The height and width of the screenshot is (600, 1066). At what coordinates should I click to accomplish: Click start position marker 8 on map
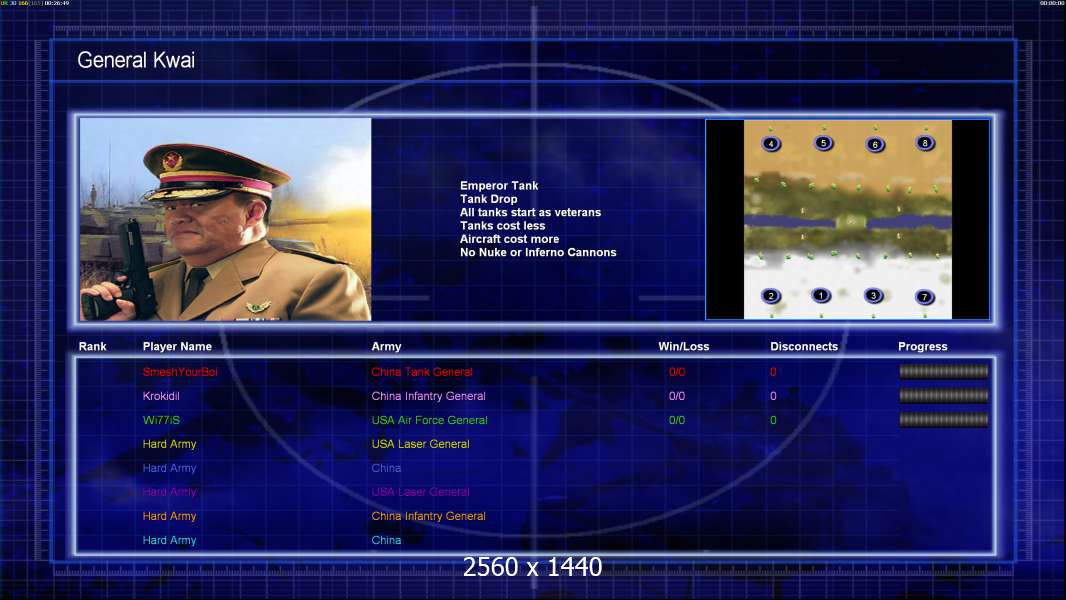point(925,143)
